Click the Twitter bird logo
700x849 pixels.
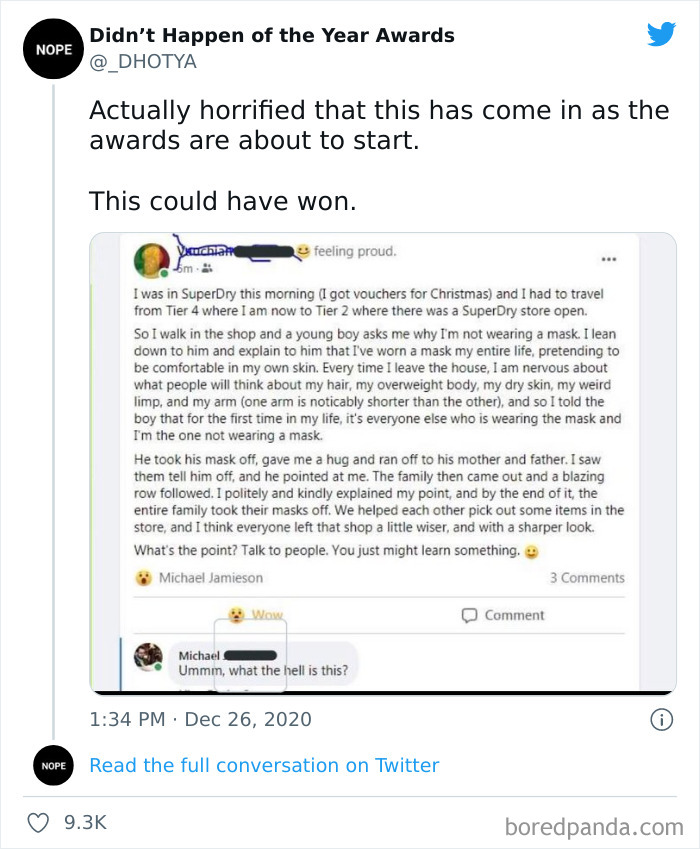point(662,33)
